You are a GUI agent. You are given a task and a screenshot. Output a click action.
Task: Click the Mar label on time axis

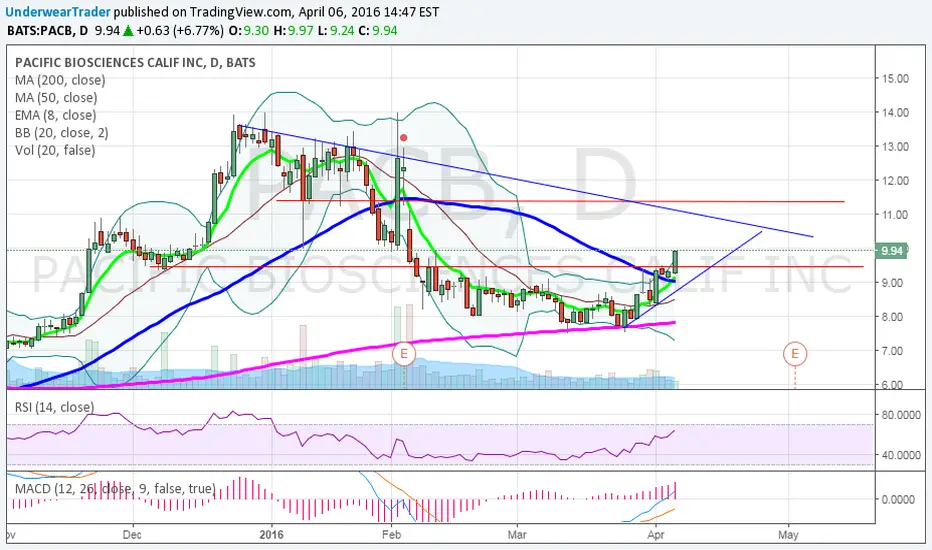(x=517, y=535)
